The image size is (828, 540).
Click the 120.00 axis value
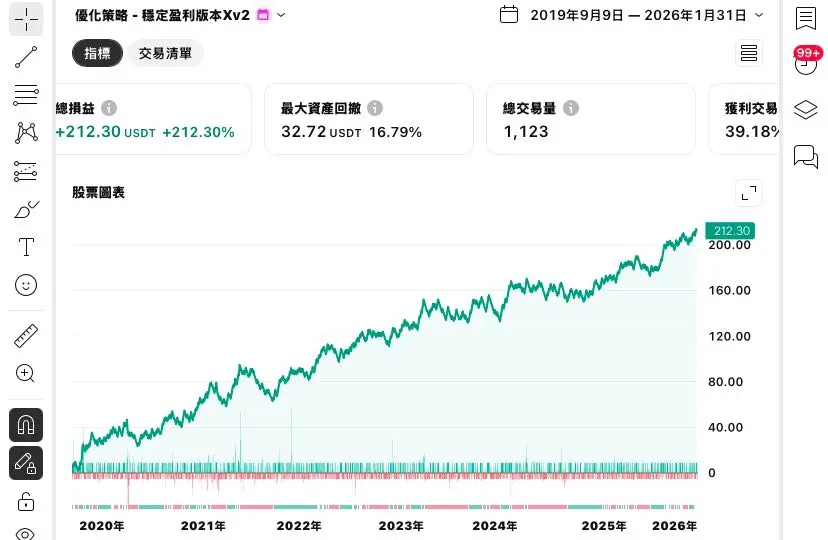point(729,336)
